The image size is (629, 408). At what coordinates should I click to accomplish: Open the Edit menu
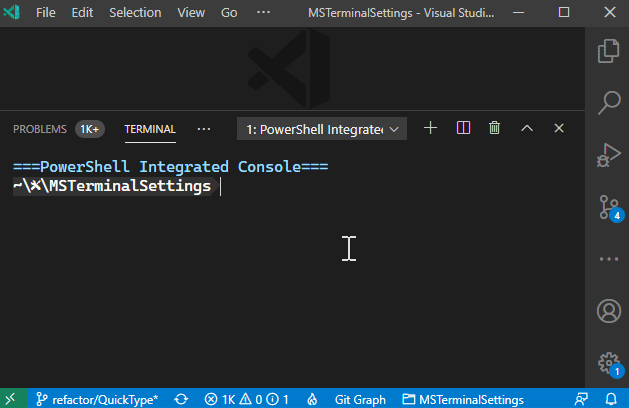click(82, 13)
